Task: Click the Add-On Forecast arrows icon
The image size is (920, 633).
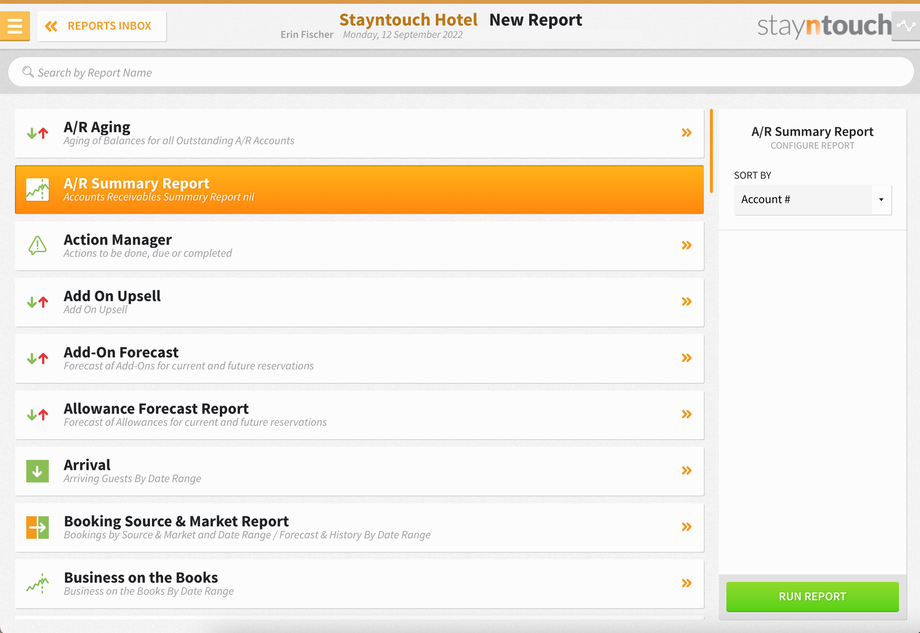Action: (x=38, y=358)
